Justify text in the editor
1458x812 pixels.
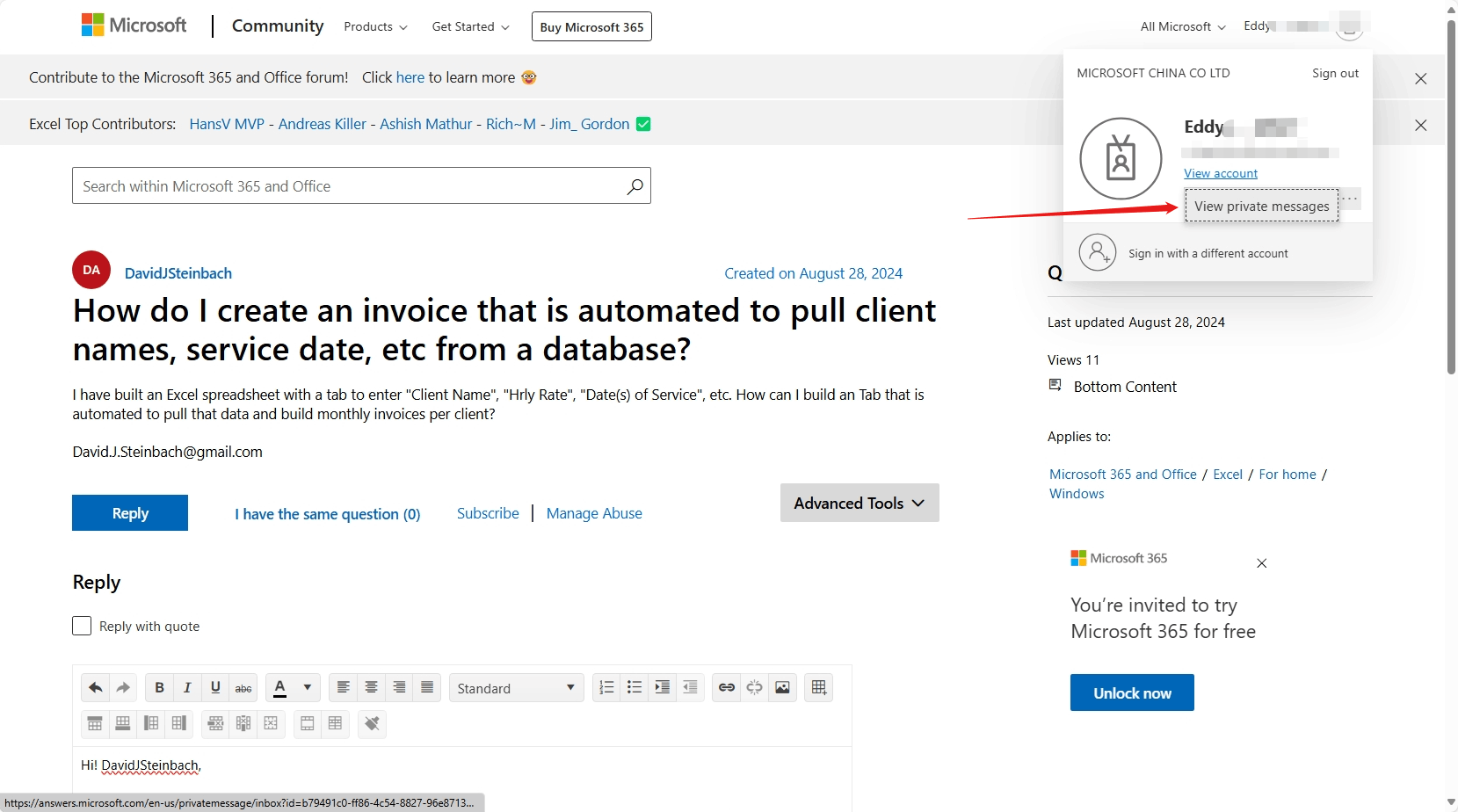click(427, 687)
